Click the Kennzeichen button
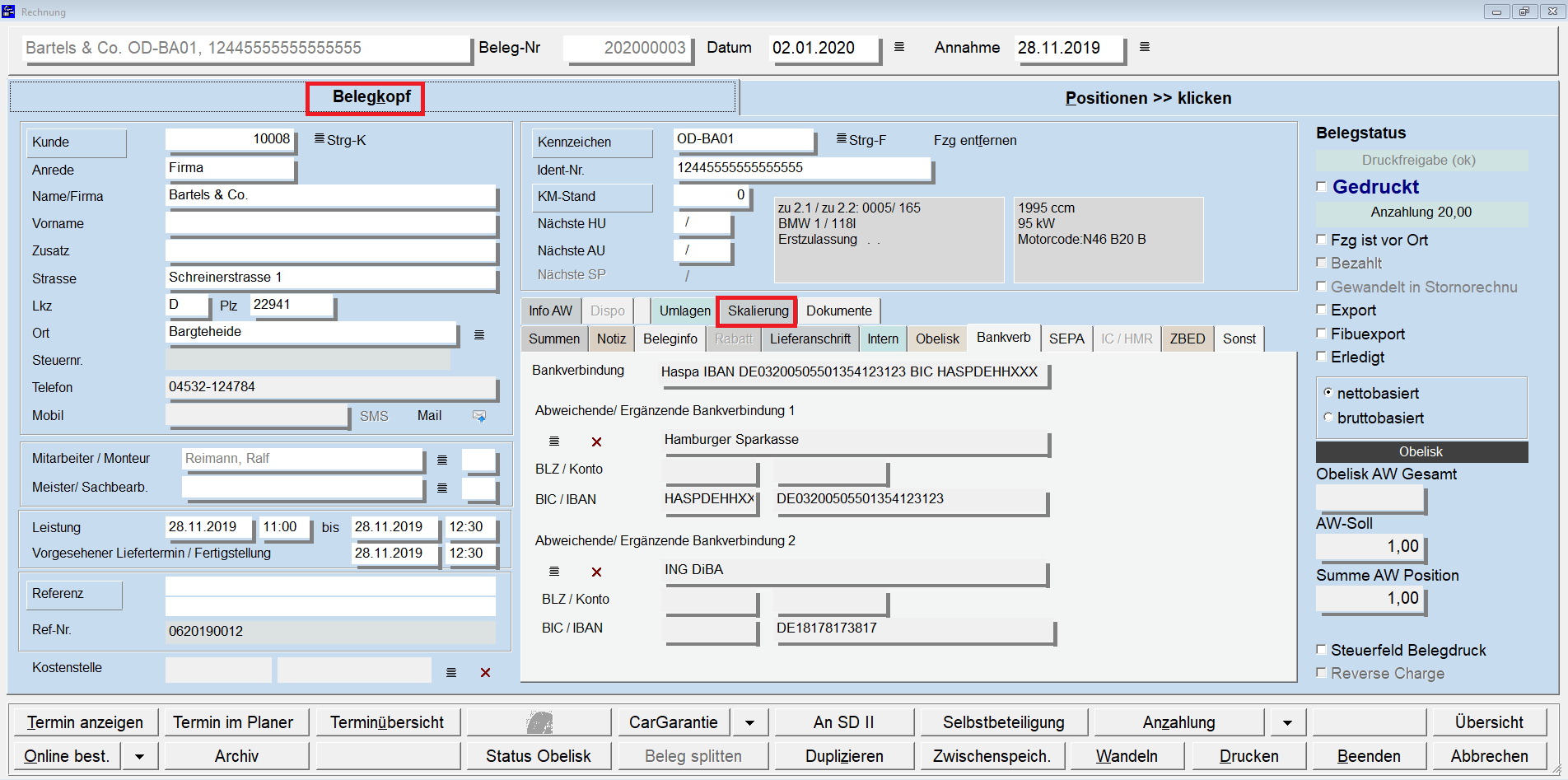The image size is (1568, 780). click(592, 142)
